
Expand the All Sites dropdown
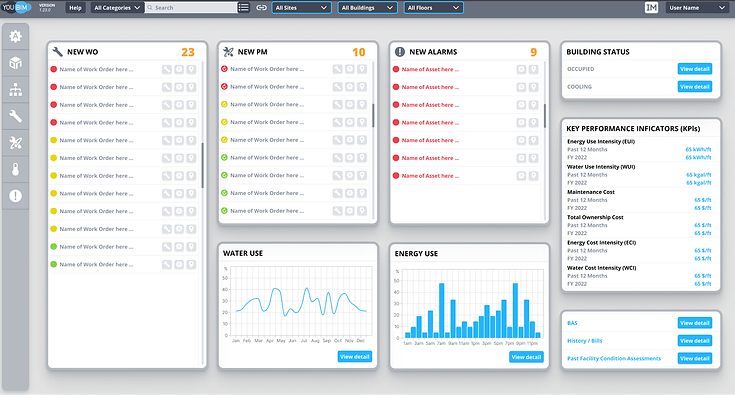tap(301, 7)
